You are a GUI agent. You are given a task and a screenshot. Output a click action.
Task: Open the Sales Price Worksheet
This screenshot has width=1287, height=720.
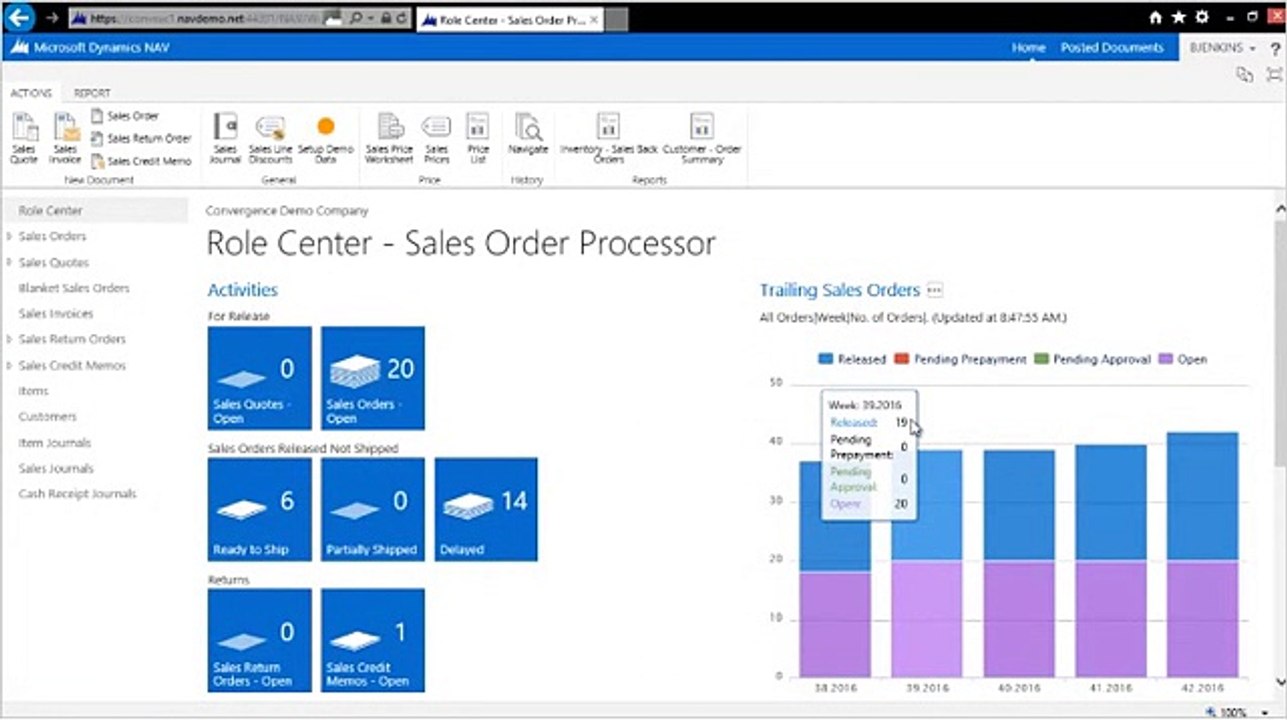[389, 138]
